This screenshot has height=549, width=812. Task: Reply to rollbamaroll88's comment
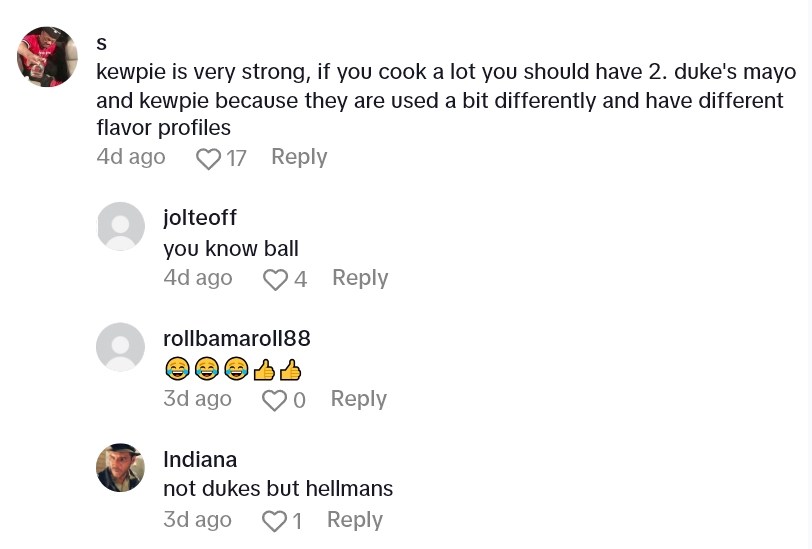[x=358, y=399]
